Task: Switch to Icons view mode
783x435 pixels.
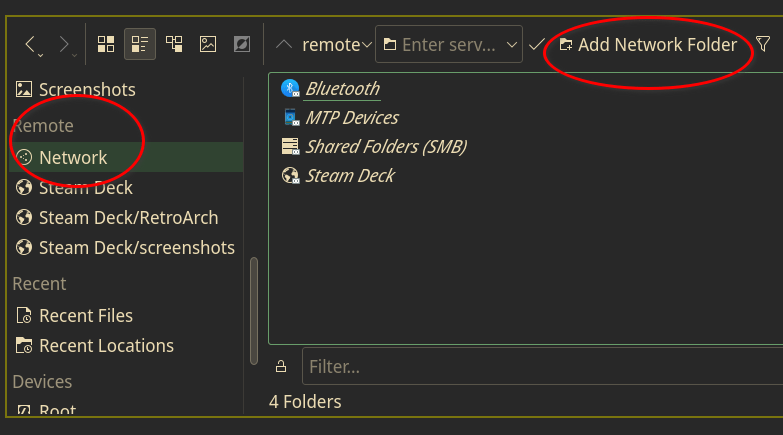Action: coord(106,44)
